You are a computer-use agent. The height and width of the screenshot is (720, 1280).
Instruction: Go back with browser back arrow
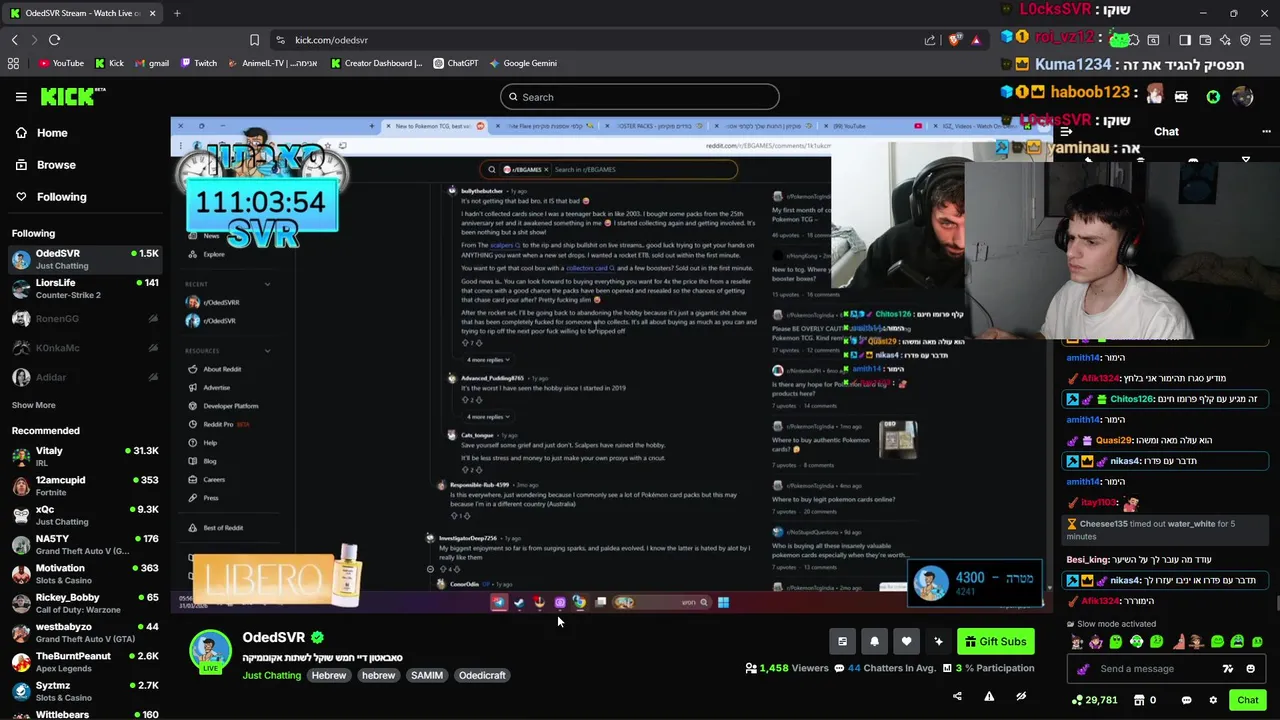(14, 40)
